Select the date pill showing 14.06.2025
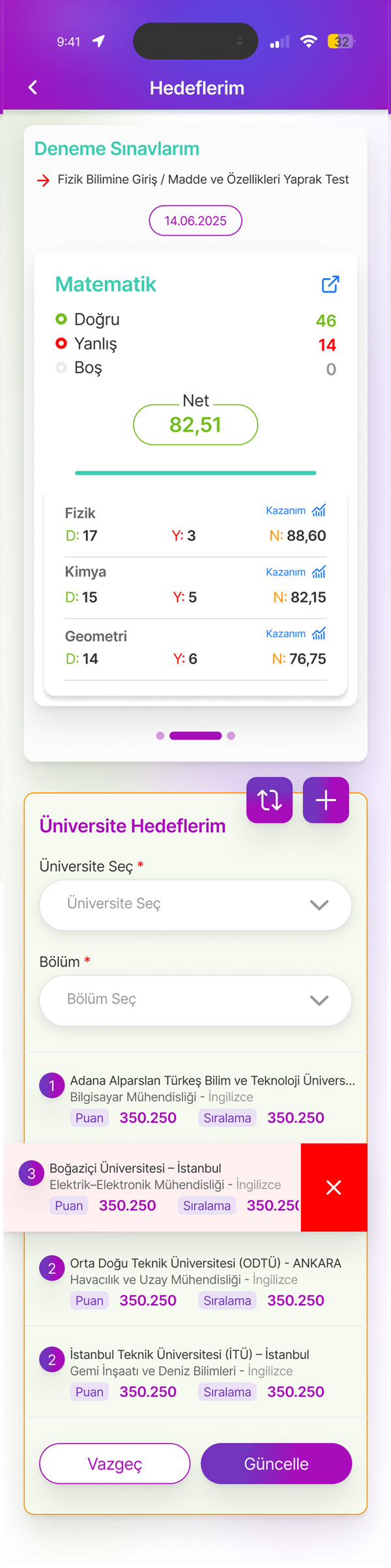Viewport: 391px width, 1568px height. tap(195, 220)
